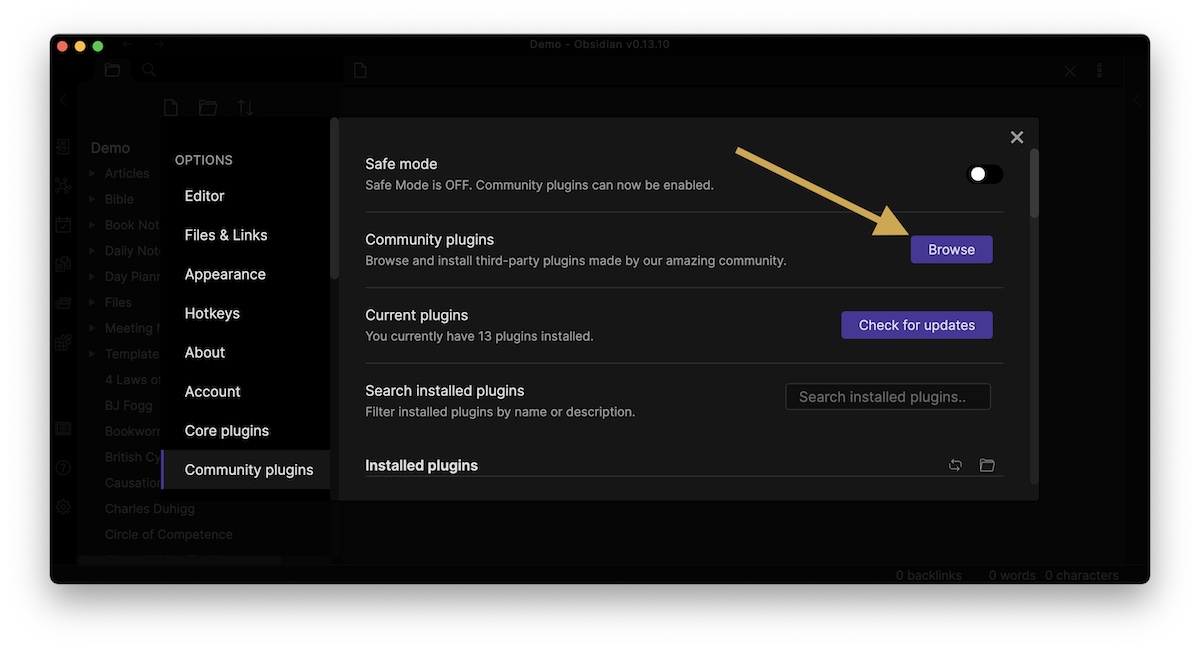The height and width of the screenshot is (650, 1200).
Task: Browse community plugins
Action: (951, 250)
